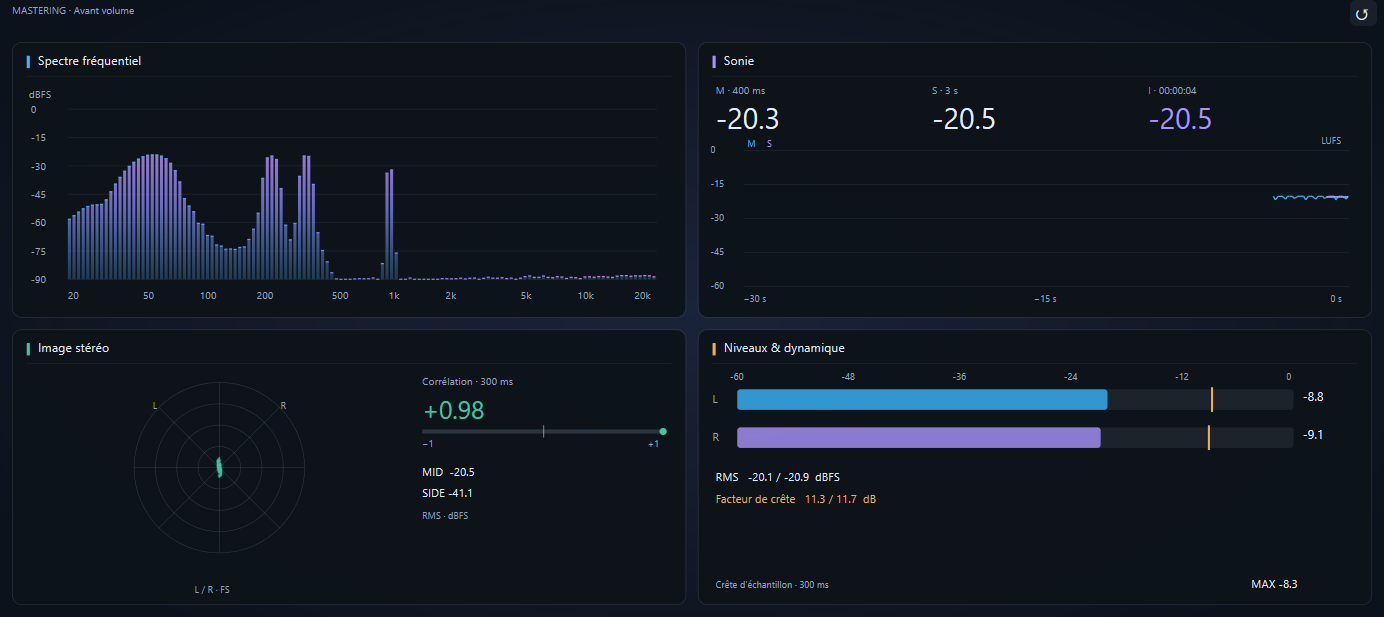Screen dimensions: 1384x617
Task: Click the "Niveaux & dynamique" panel title
Action: click(x=784, y=348)
